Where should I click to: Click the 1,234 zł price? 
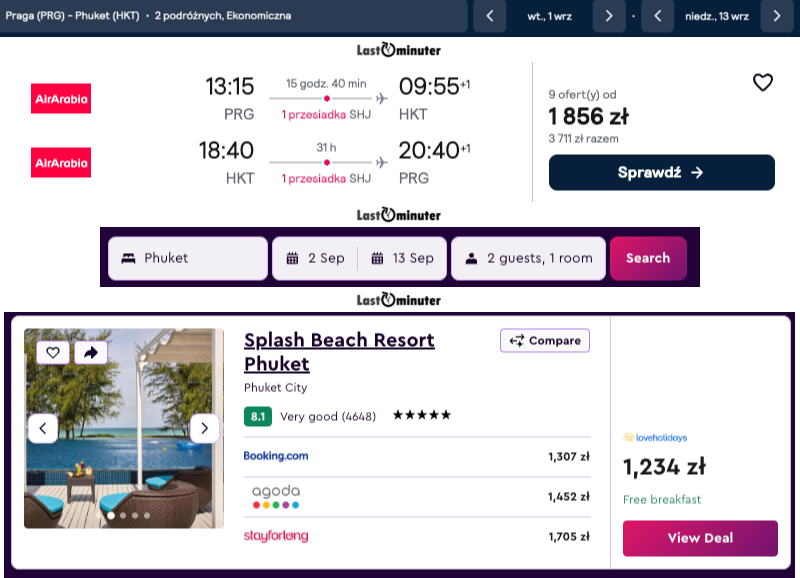(664, 467)
